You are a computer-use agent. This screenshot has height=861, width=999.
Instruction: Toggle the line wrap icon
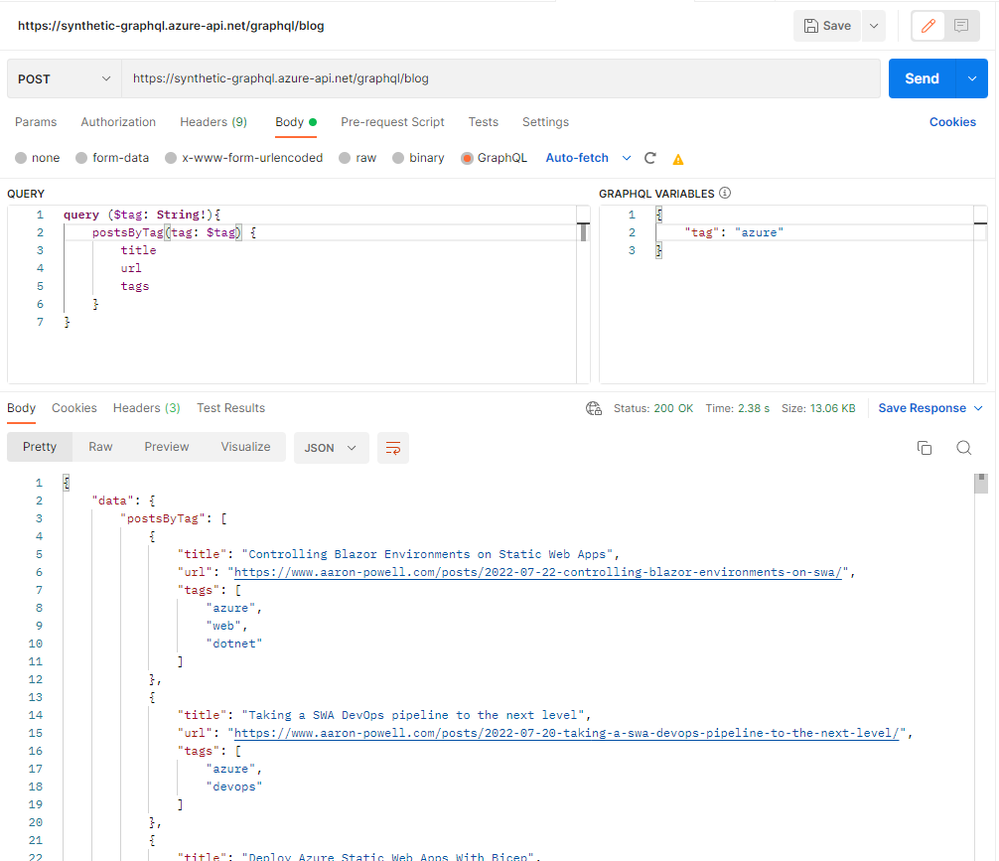pyautogui.click(x=393, y=448)
